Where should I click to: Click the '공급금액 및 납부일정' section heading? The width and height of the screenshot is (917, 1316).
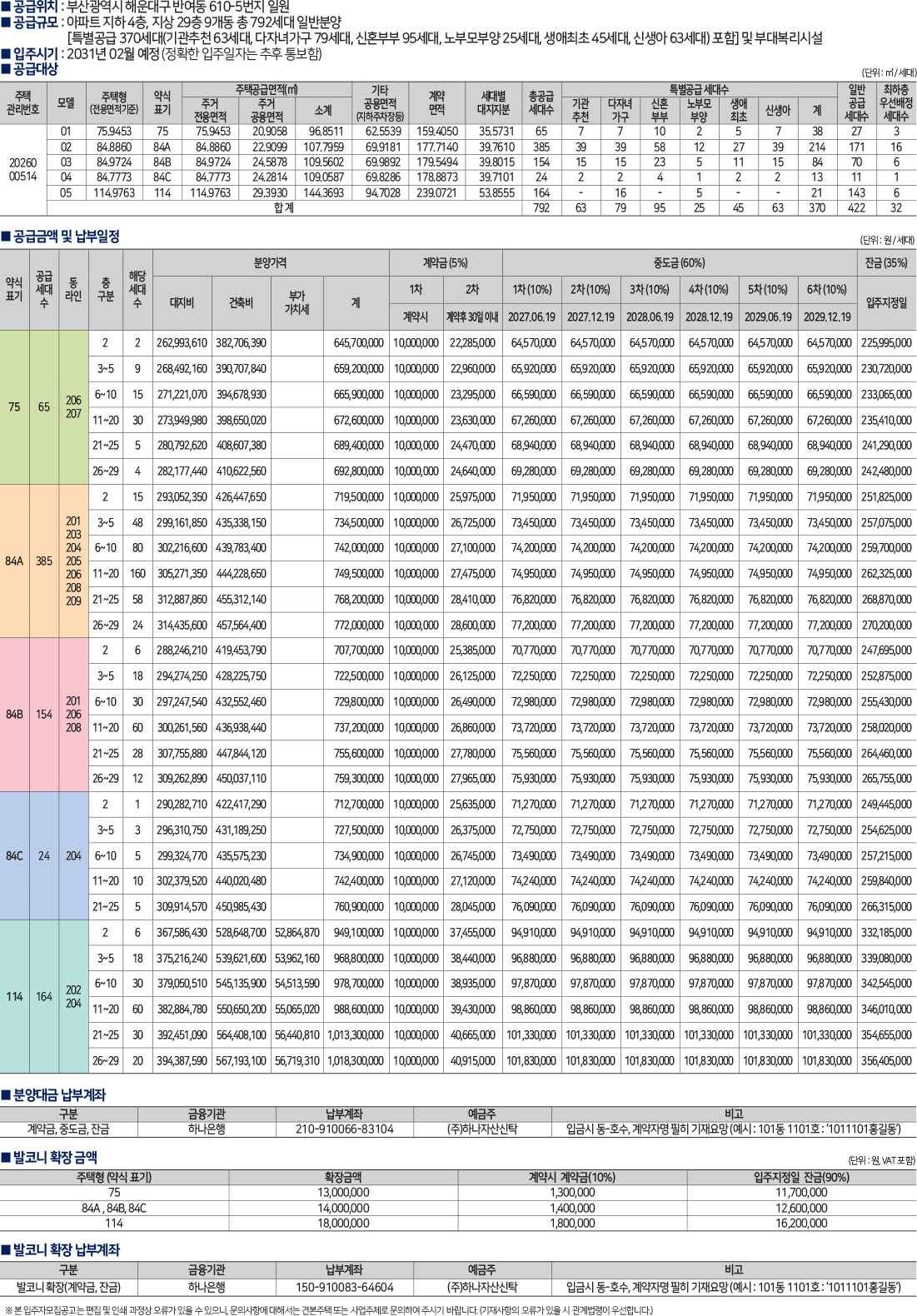(67, 237)
